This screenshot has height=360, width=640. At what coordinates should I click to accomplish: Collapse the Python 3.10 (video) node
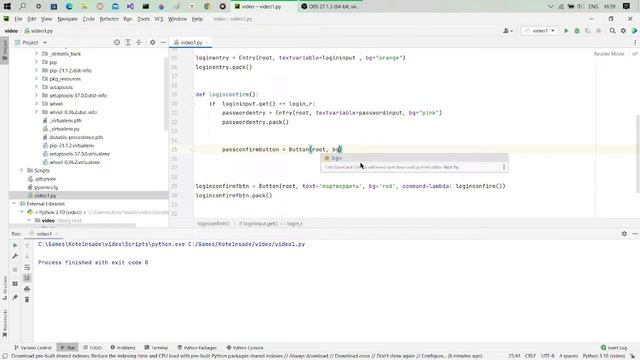pyautogui.click(x=21, y=212)
